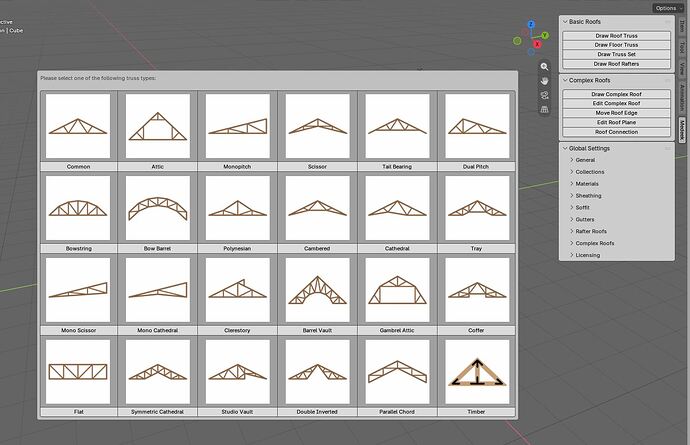Click the green Y axis gizmo

click(x=545, y=35)
